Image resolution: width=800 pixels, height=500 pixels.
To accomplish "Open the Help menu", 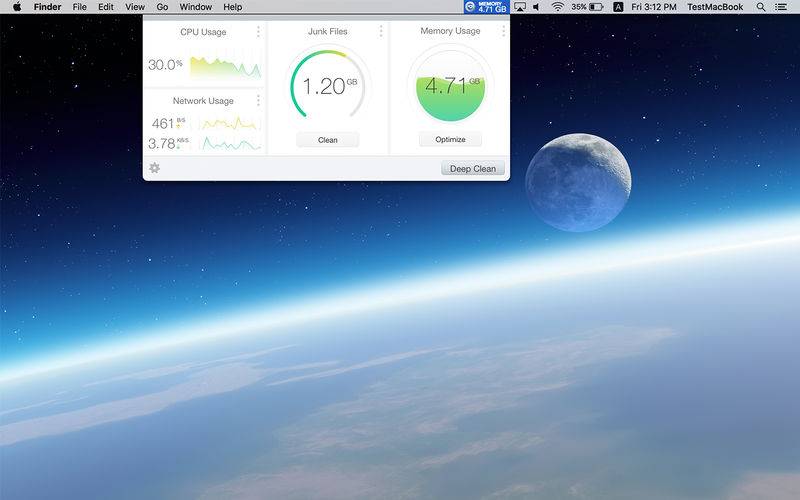I will point(233,7).
